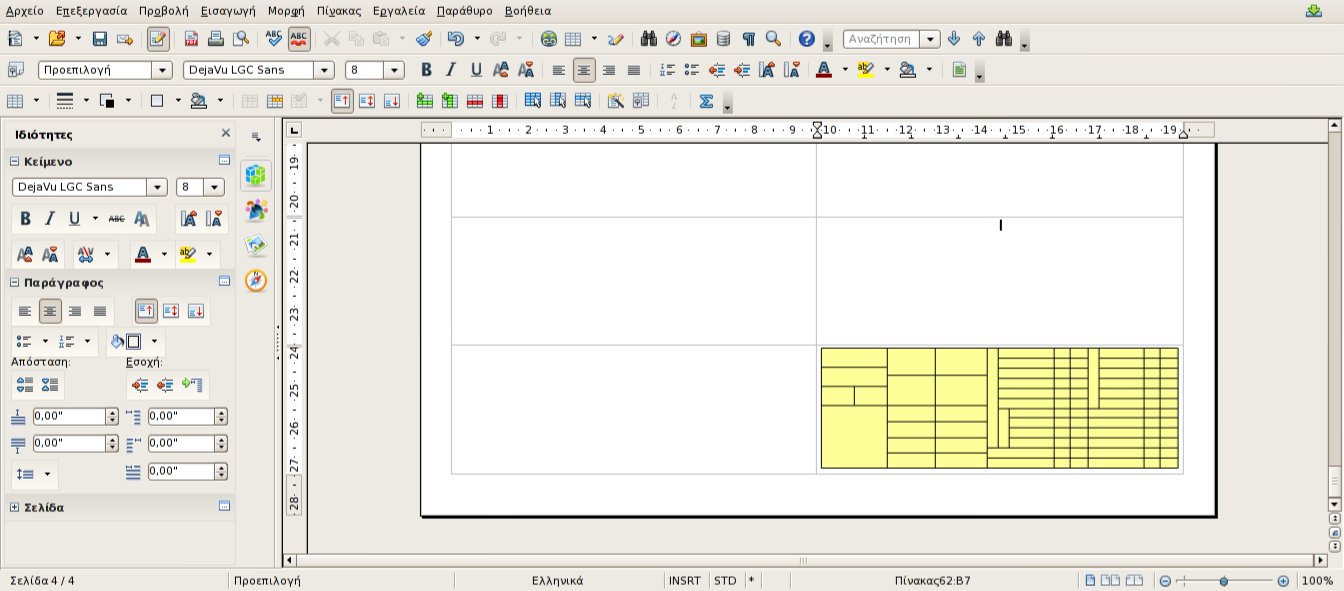Image resolution: width=1344 pixels, height=591 pixels.
Task: Open the font name dropdown in toolbar
Action: coord(323,70)
